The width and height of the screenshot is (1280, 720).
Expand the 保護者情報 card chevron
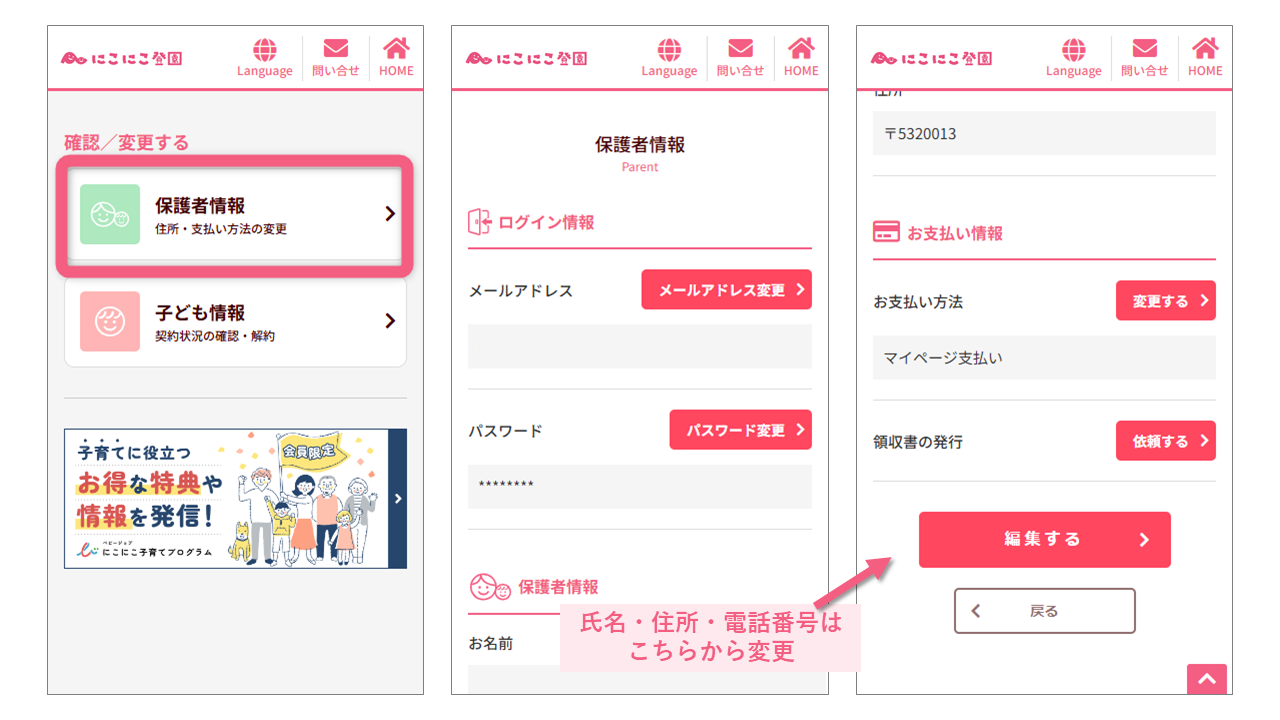tap(390, 215)
